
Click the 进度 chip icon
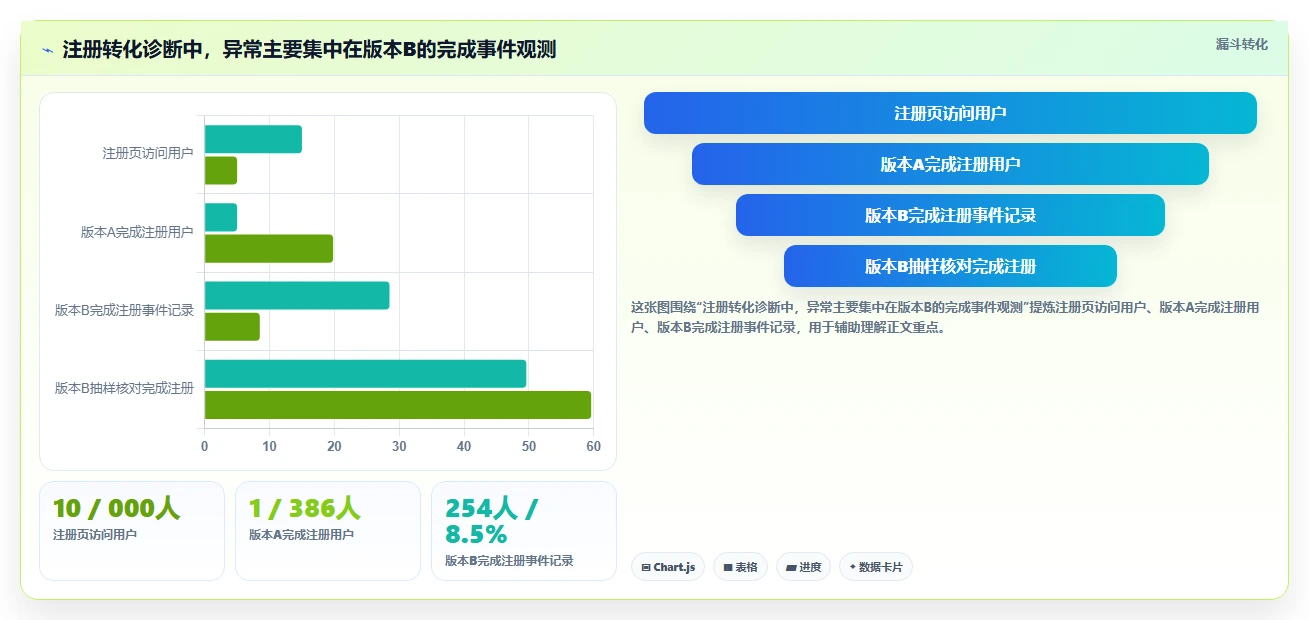coord(791,568)
